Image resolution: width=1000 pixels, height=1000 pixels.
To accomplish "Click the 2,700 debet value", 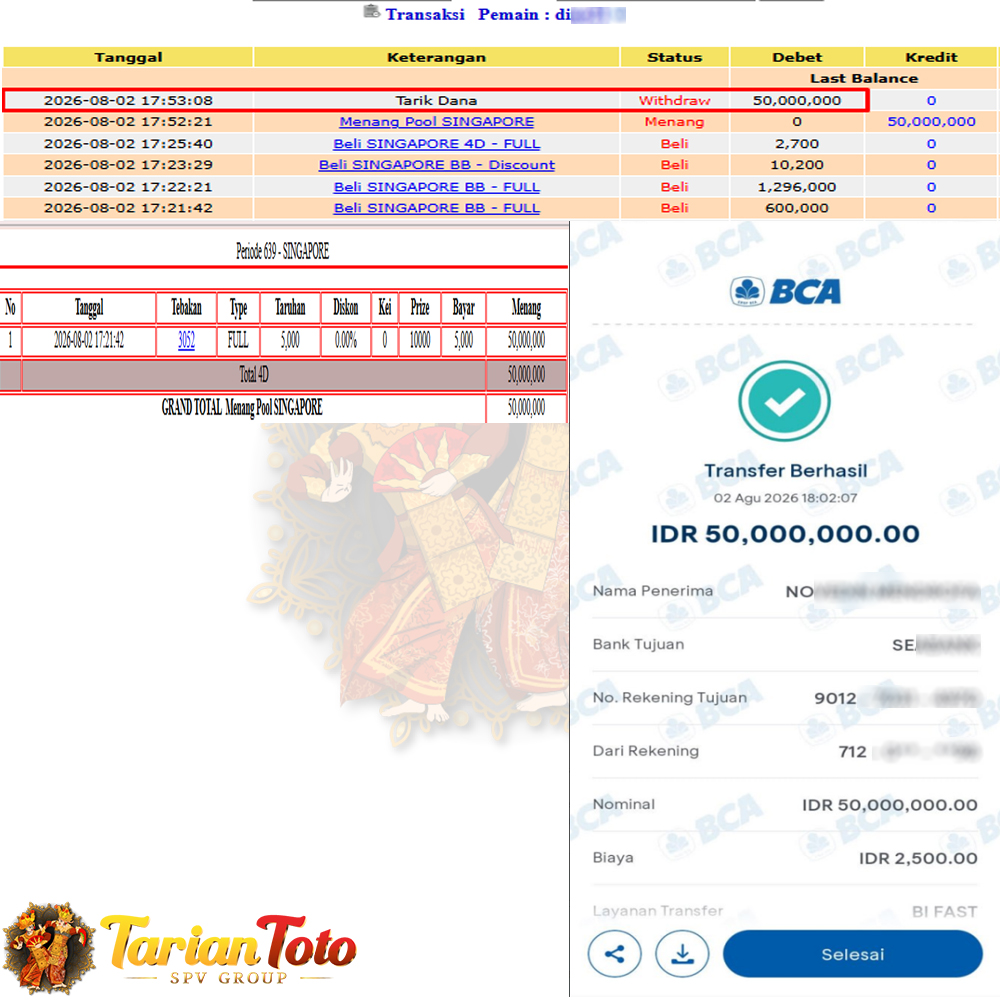I will coord(797,143).
